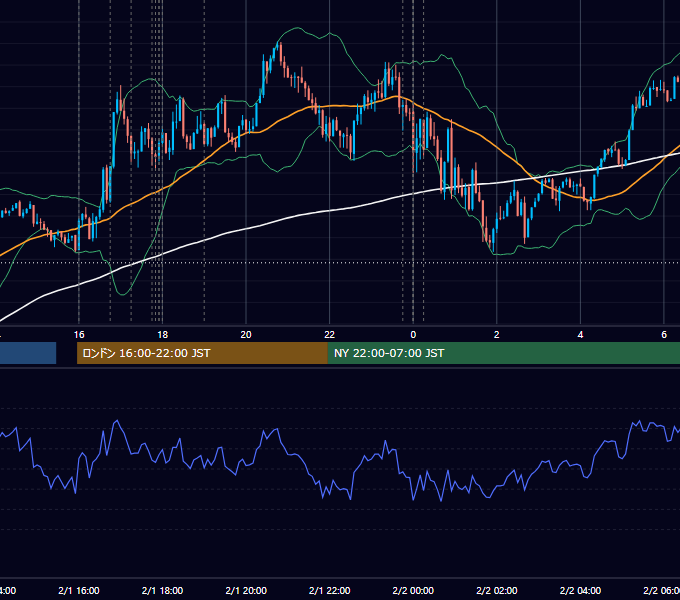The image size is (680, 600).
Task: Click the 2/2 02:00 time label
Action: point(497,590)
